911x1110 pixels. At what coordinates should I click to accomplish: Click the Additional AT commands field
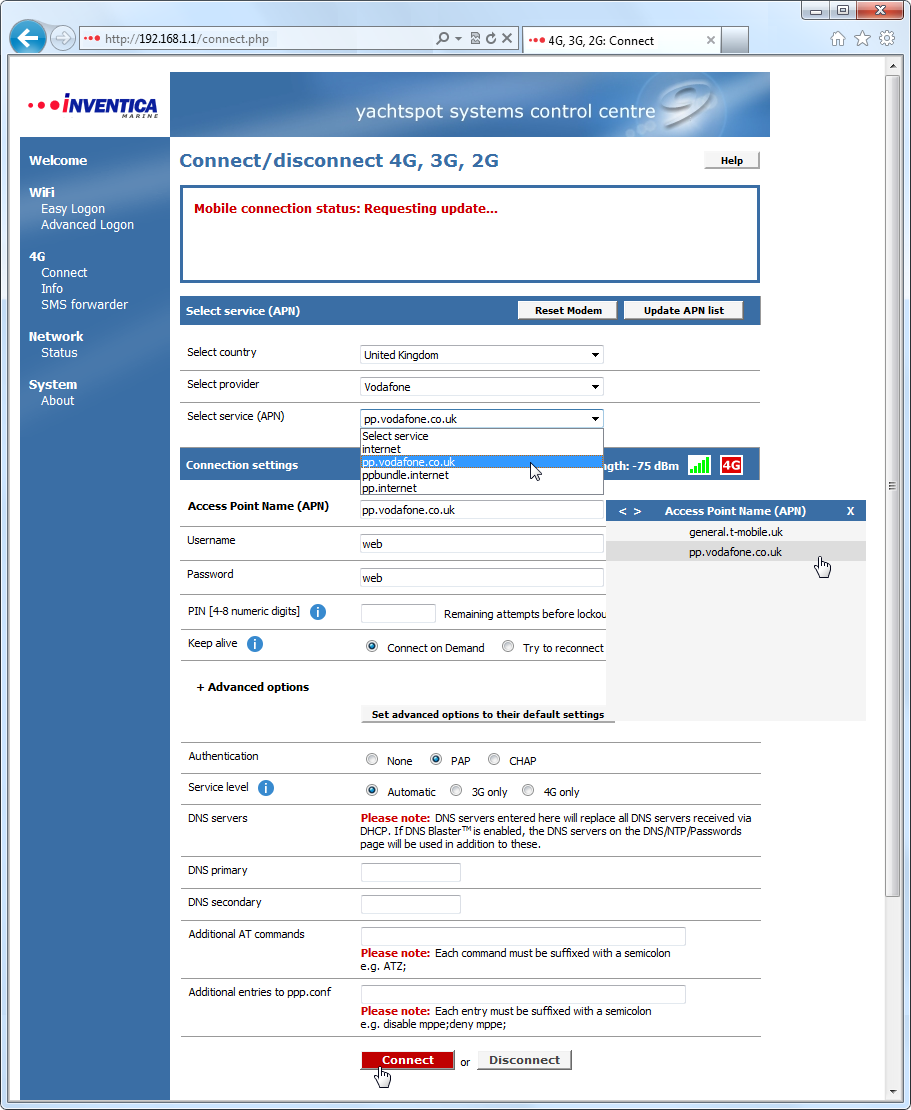[x=523, y=936]
